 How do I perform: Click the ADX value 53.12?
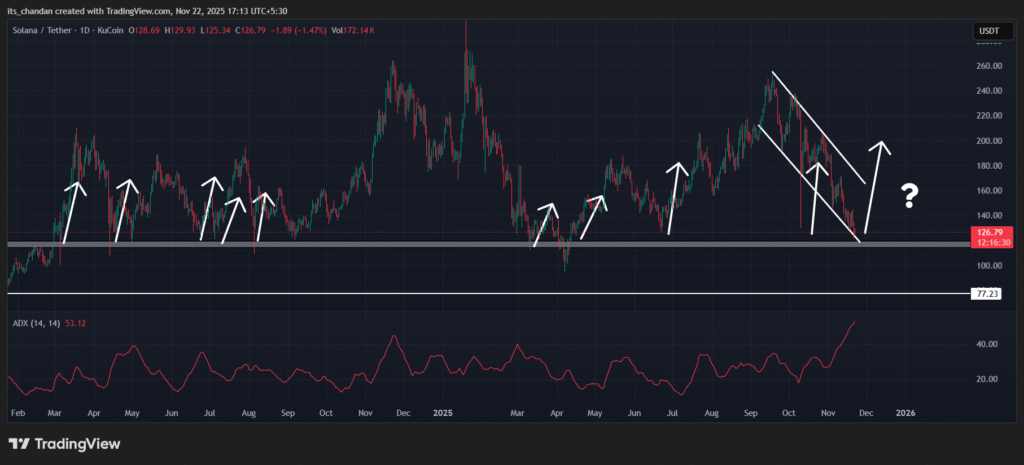pyautogui.click(x=76, y=322)
